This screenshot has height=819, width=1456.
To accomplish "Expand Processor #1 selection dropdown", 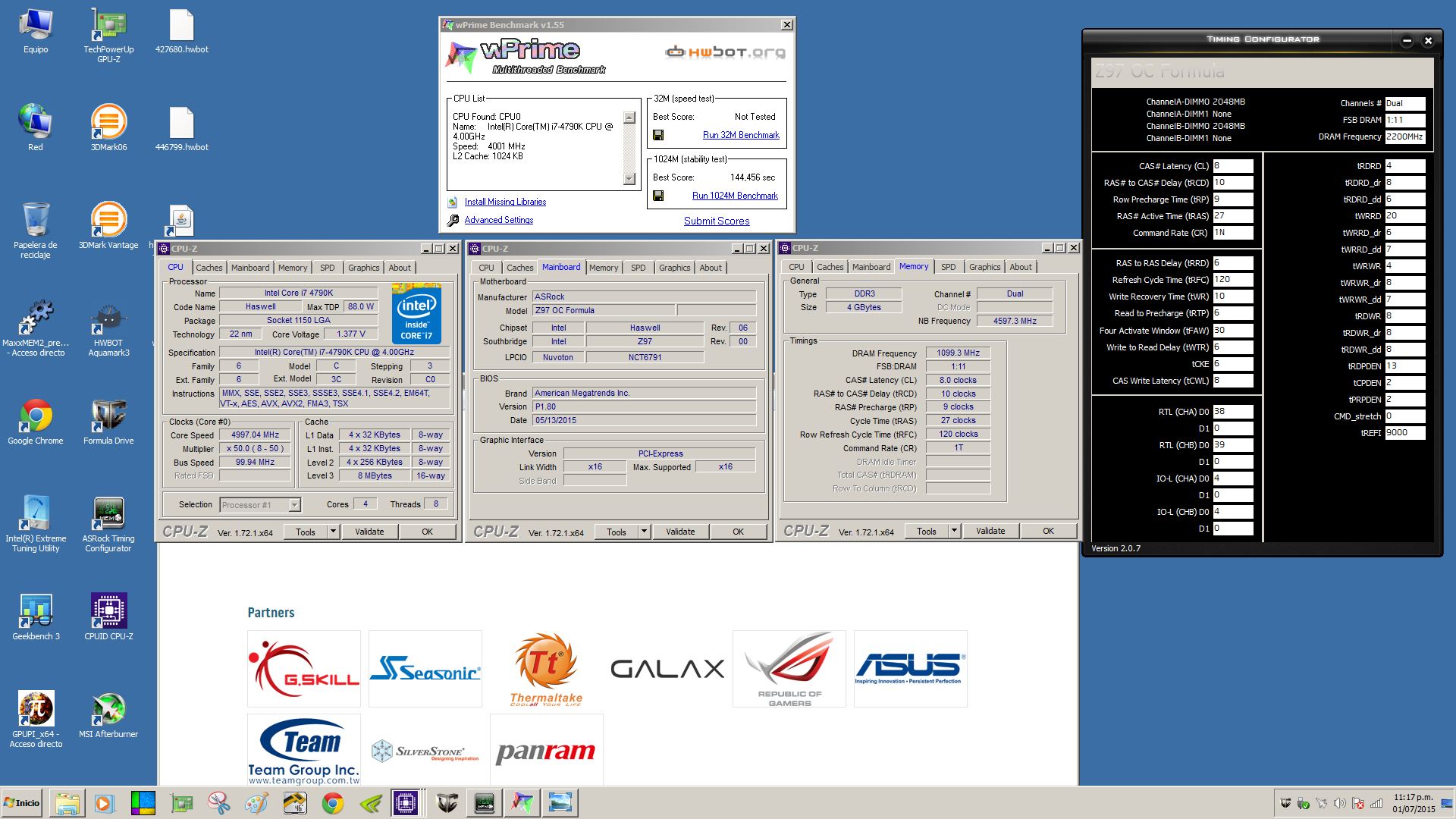I will pyautogui.click(x=294, y=505).
